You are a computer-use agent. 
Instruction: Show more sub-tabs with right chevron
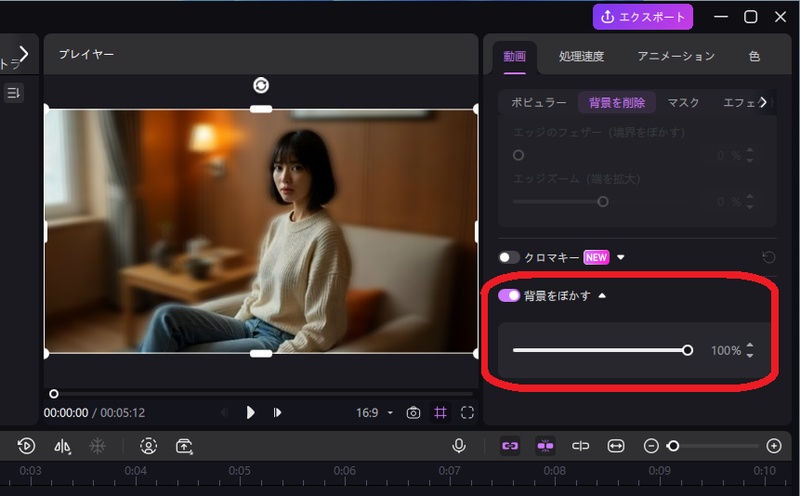763,103
